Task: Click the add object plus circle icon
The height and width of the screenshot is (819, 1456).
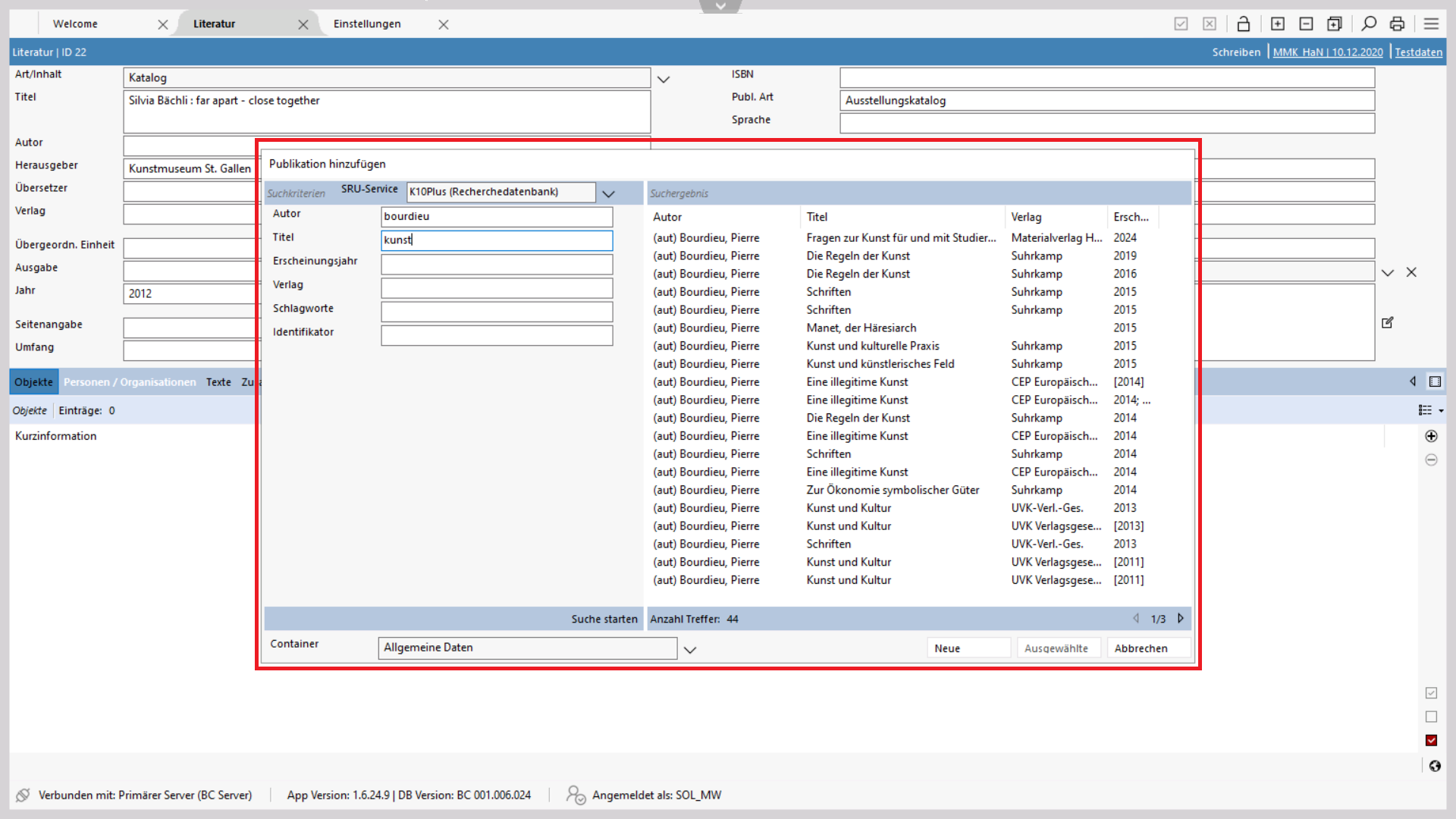Action: click(x=1431, y=436)
